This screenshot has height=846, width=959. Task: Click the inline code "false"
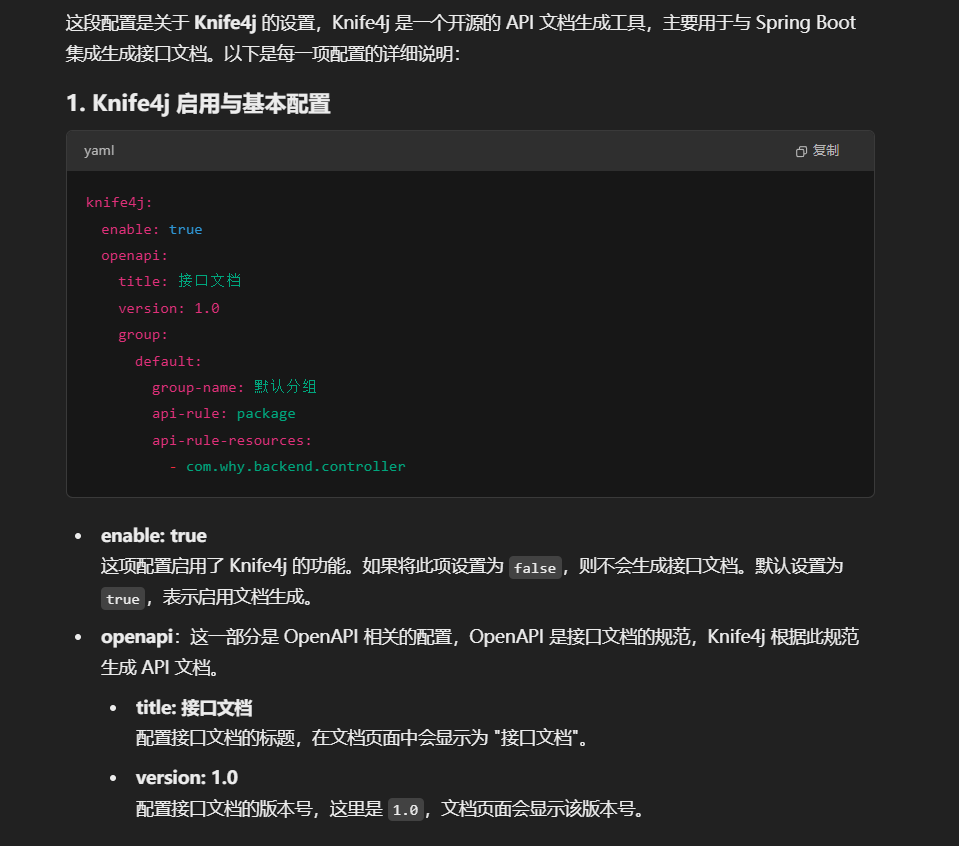pyautogui.click(x=535, y=568)
